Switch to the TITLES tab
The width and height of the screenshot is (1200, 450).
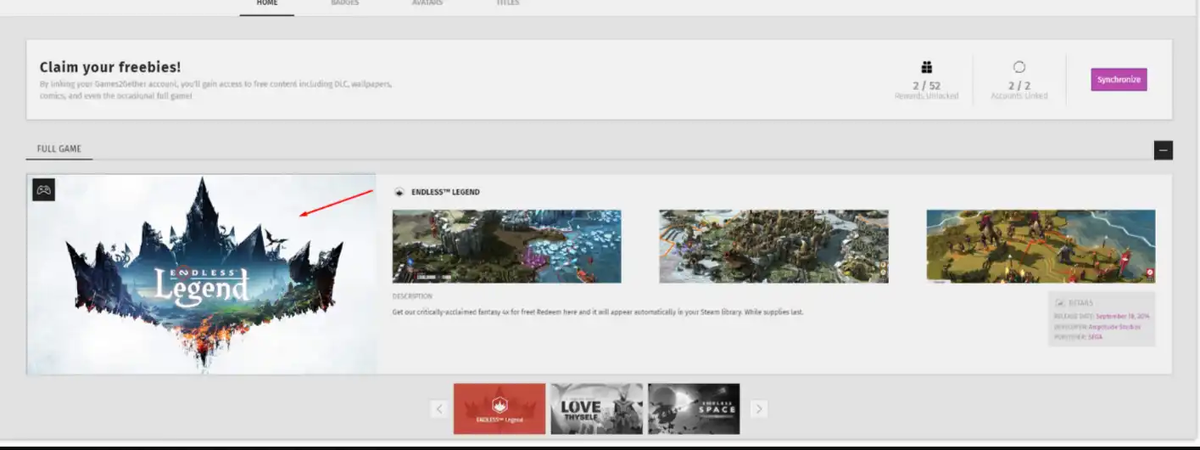(x=508, y=4)
